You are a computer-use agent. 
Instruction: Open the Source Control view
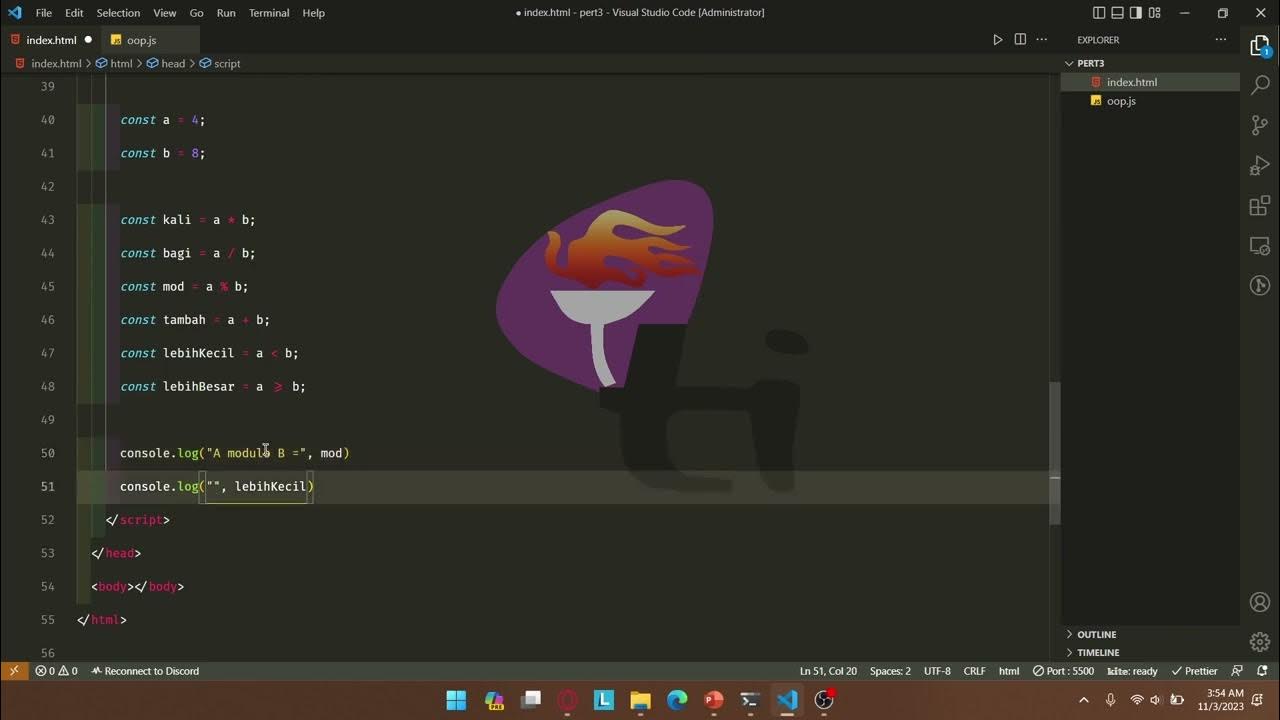[x=1260, y=125]
